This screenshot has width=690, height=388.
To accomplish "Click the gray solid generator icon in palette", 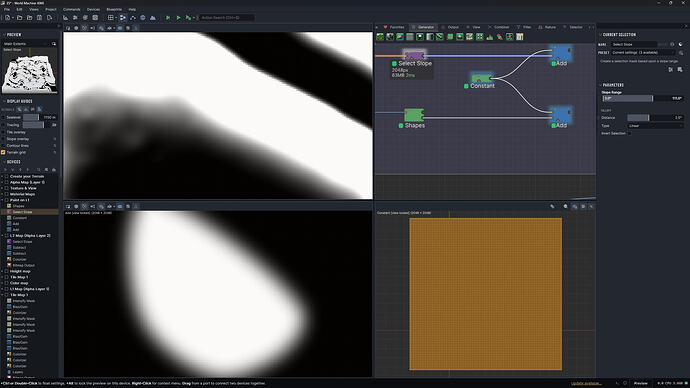I will point(410,37).
